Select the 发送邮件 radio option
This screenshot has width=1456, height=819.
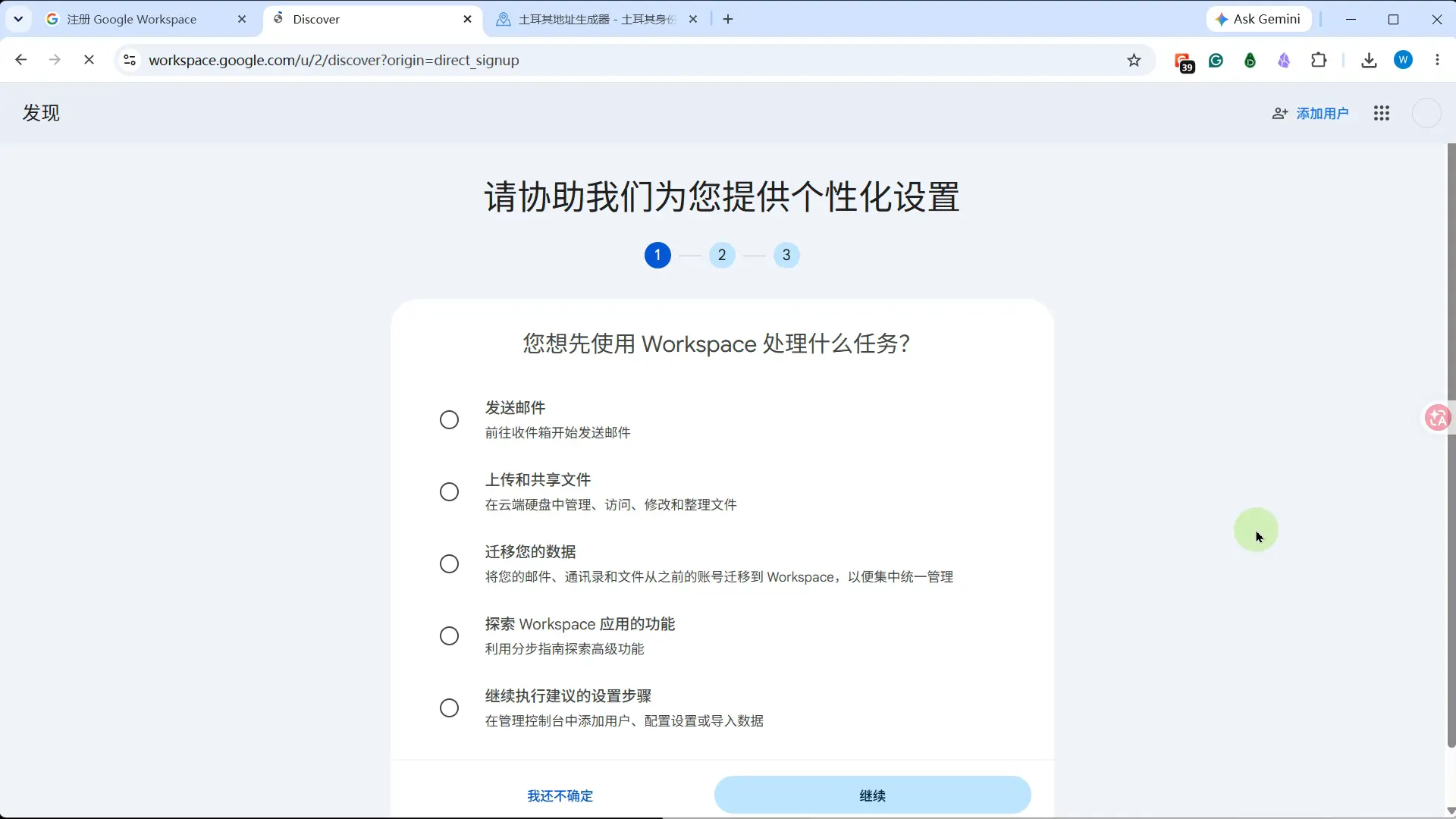pyautogui.click(x=449, y=420)
